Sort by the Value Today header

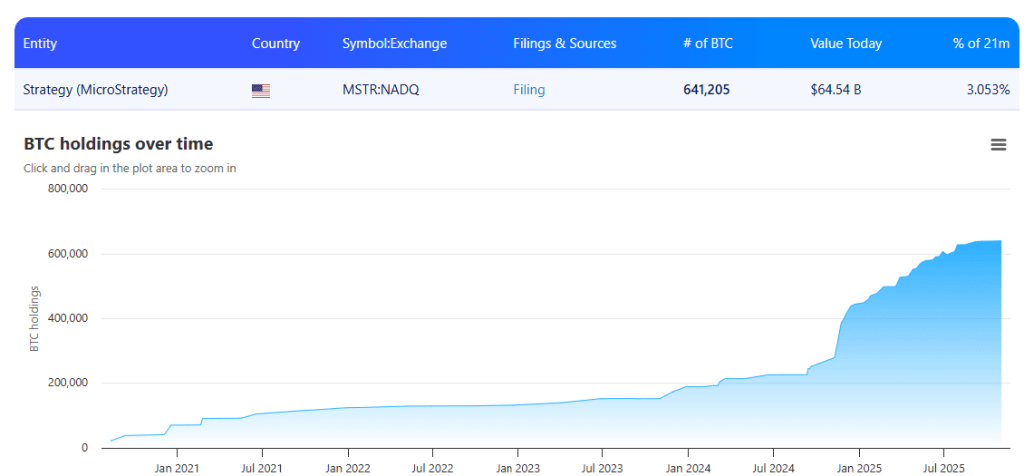[x=845, y=43]
